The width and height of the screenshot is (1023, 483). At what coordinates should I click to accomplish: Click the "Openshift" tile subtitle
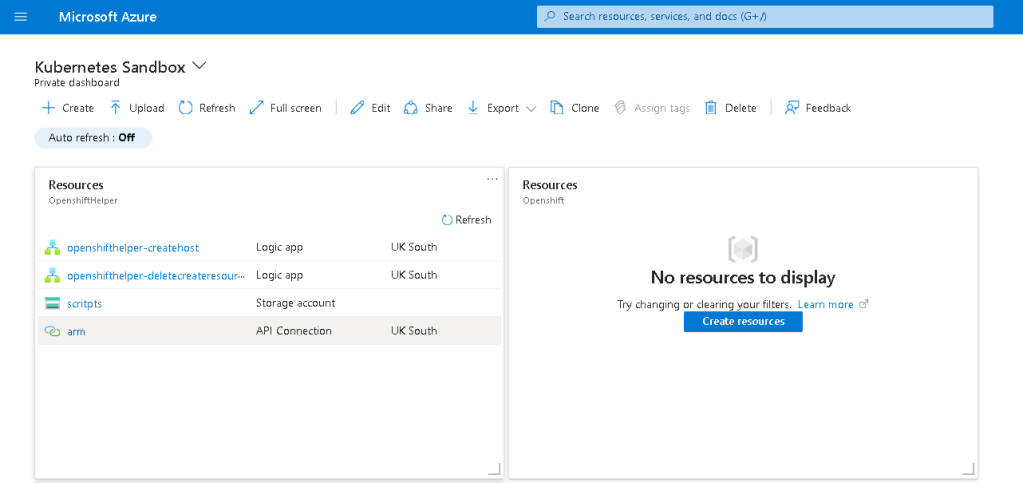[x=543, y=201]
